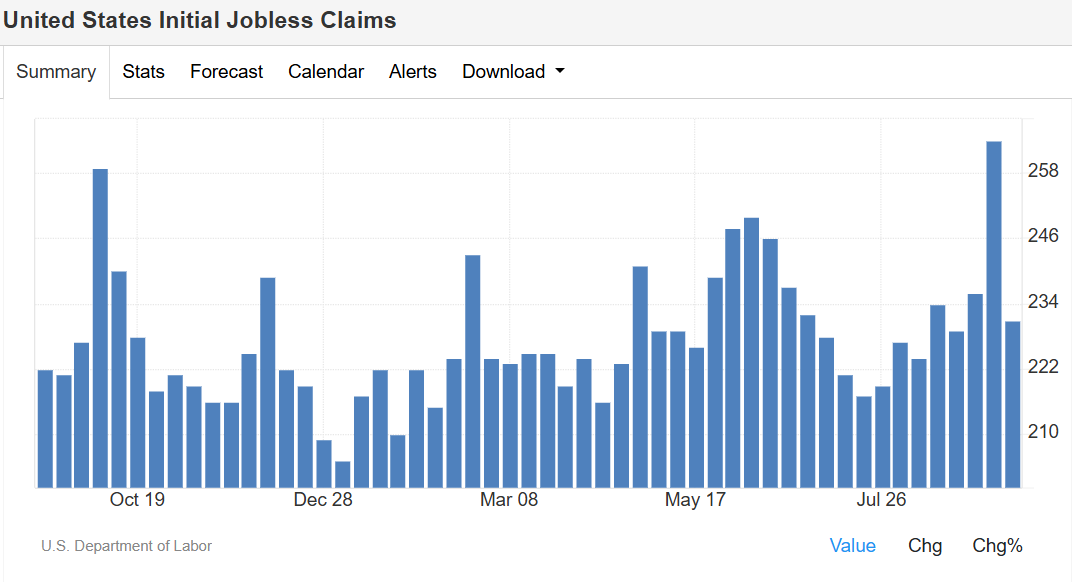Click the first bar on the chart

45,428
